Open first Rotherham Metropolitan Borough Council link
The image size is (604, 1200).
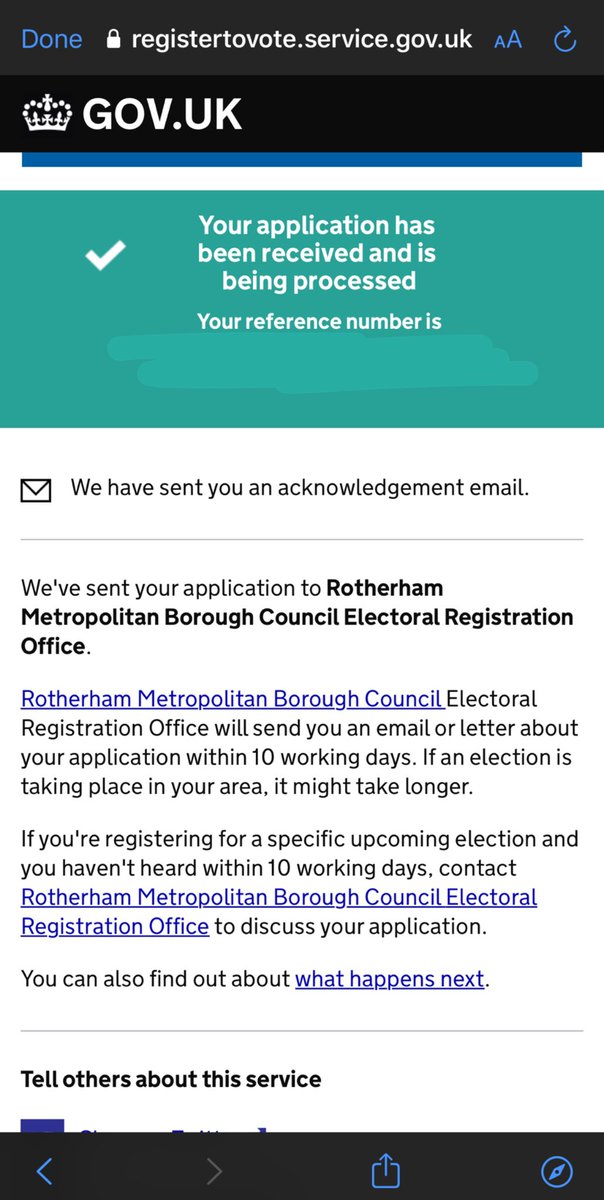(x=232, y=698)
